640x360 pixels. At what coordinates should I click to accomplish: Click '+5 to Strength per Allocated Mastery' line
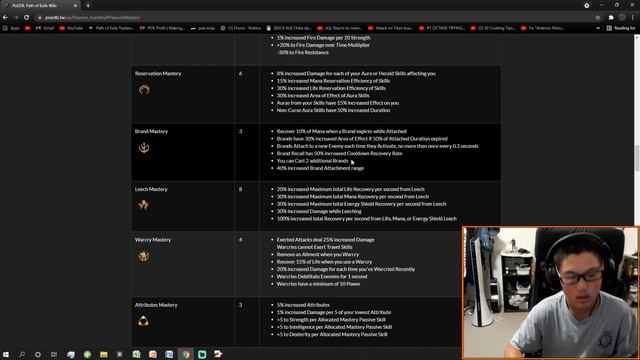point(331,320)
